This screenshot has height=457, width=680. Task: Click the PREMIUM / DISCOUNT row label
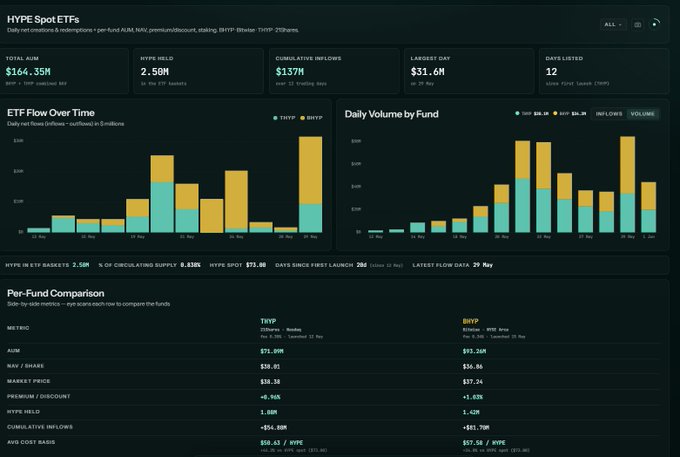click(x=39, y=397)
